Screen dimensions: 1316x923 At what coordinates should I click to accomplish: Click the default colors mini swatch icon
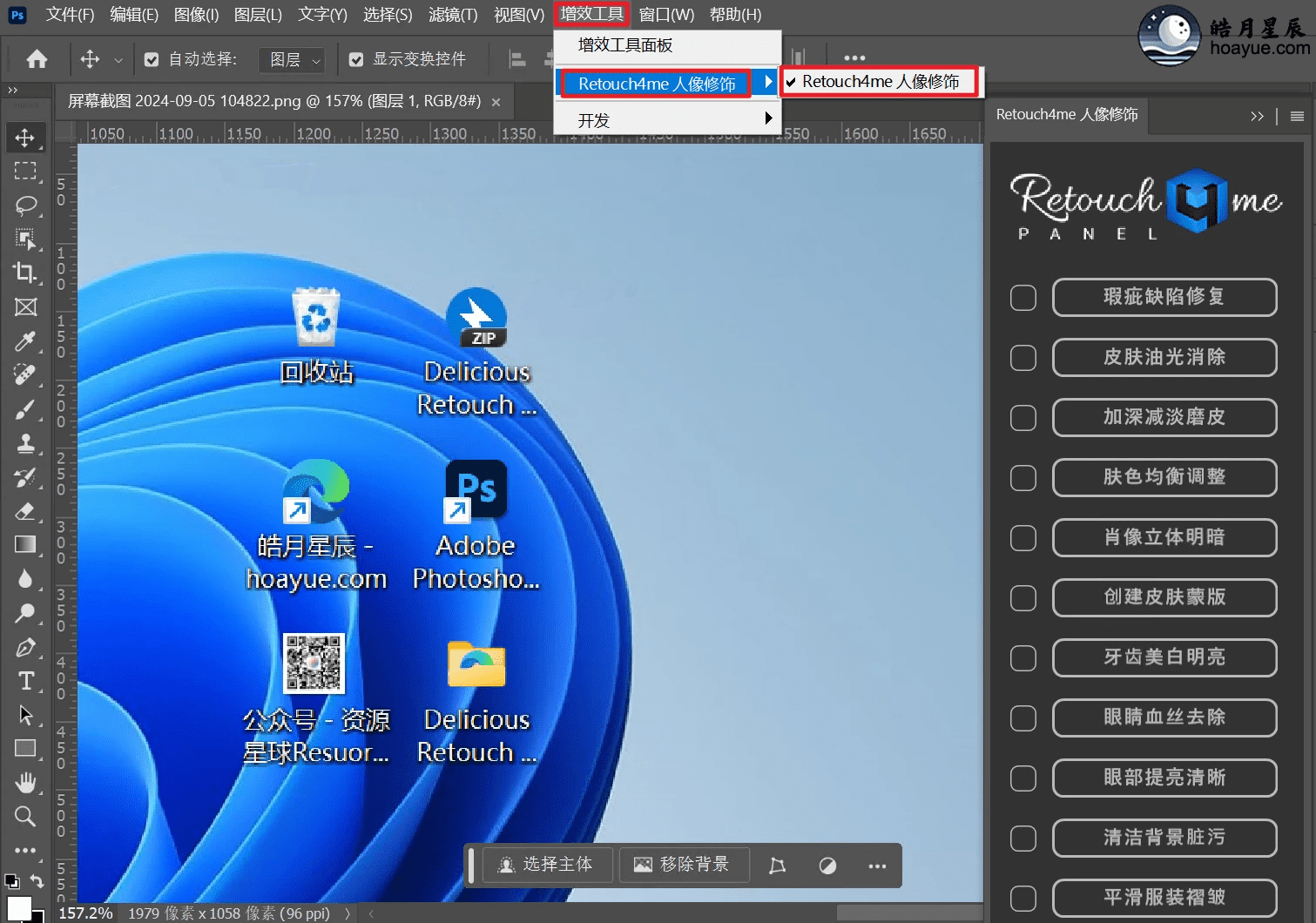(x=11, y=881)
